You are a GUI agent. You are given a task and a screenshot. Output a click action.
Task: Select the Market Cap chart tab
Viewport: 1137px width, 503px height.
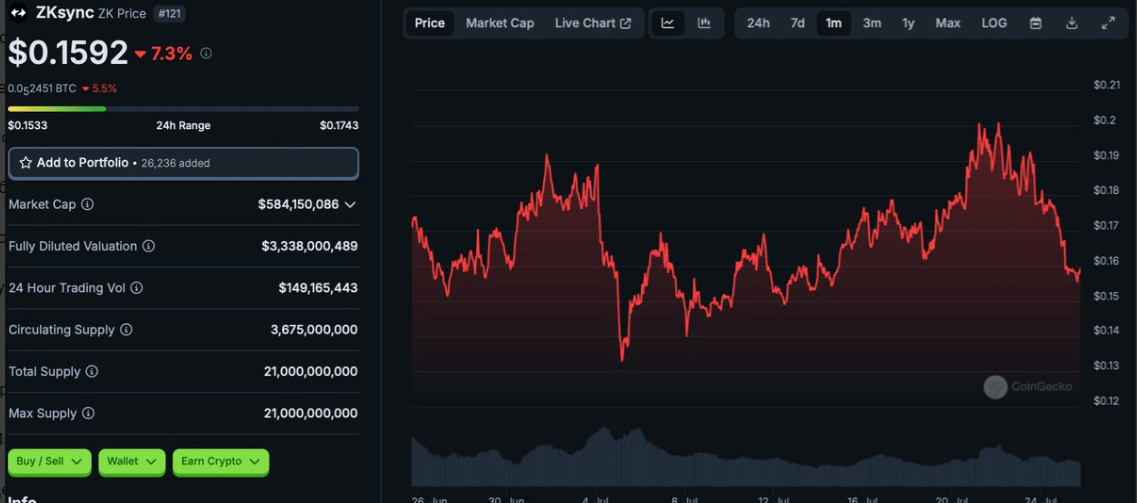coord(500,23)
